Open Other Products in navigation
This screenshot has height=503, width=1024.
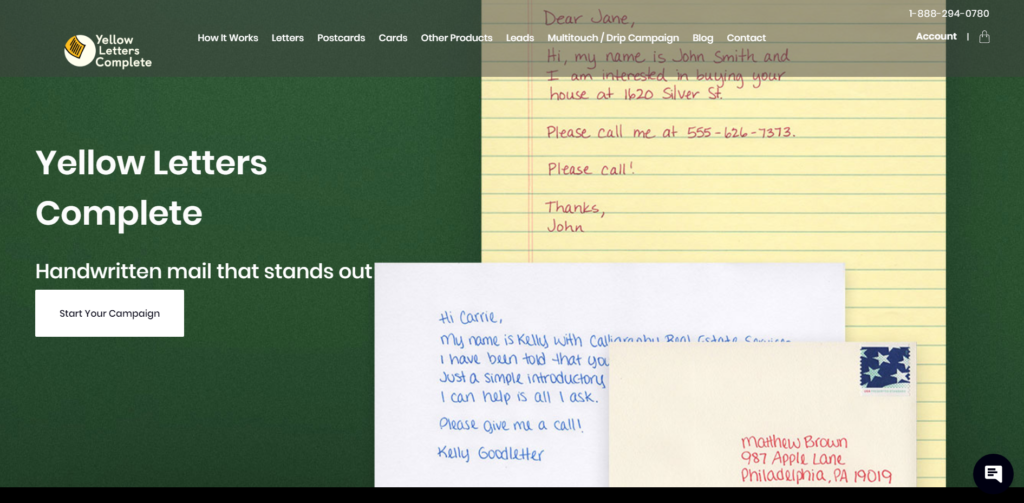tap(456, 38)
